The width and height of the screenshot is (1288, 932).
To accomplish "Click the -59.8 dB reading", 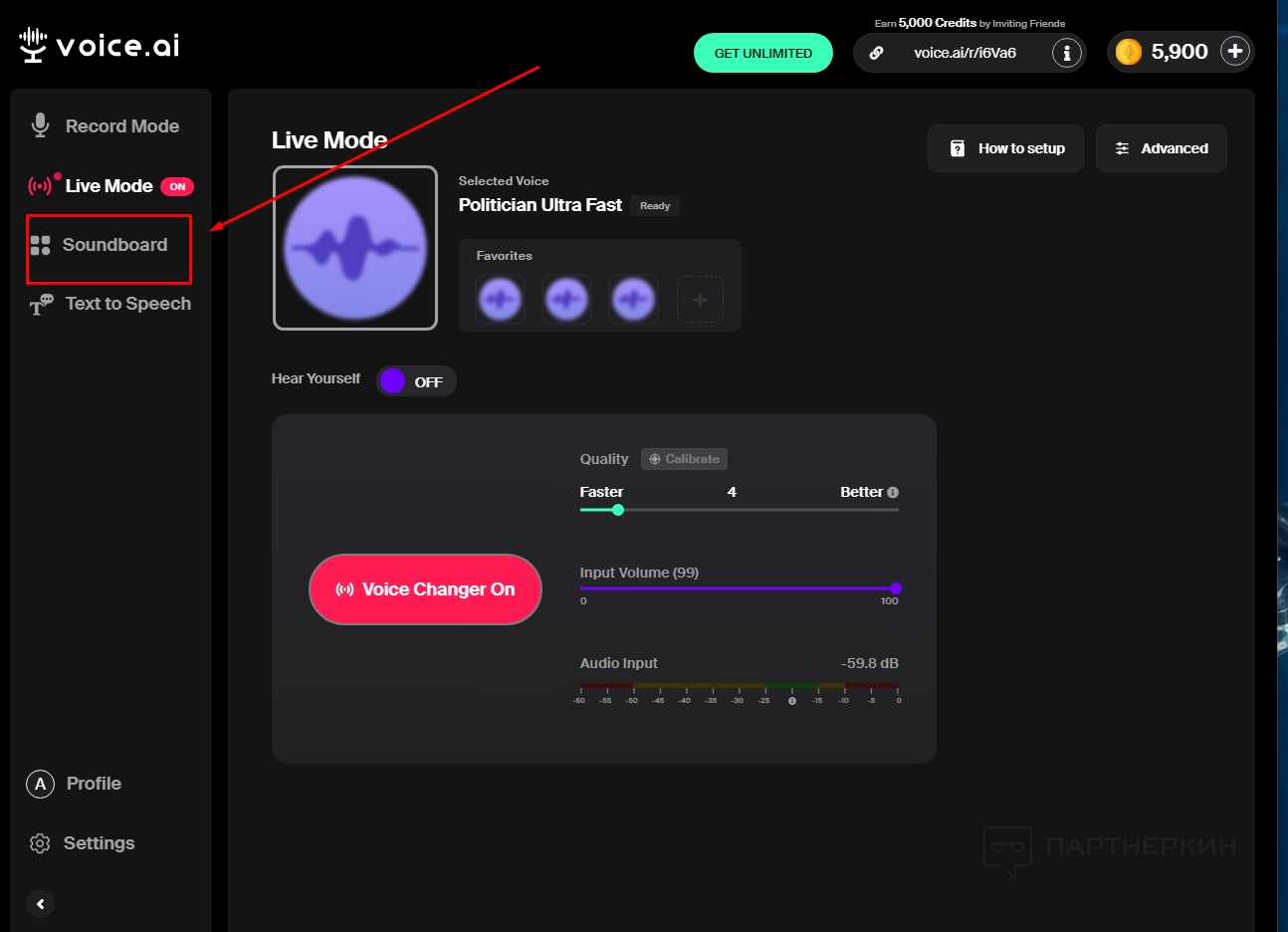I will (870, 663).
